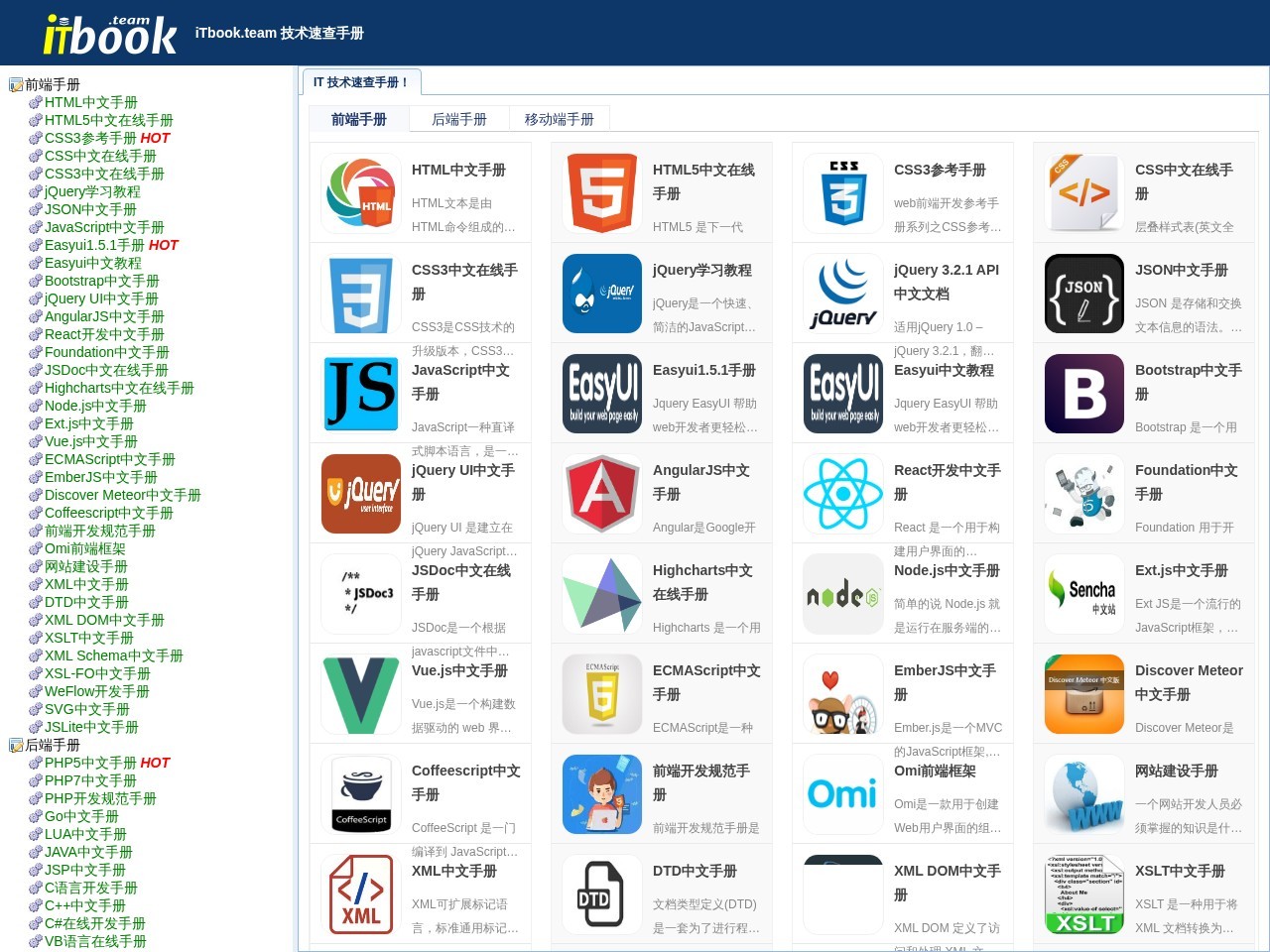Click the CoffeeScript cup icon
The width and height of the screenshot is (1270, 952).
[361, 794]
